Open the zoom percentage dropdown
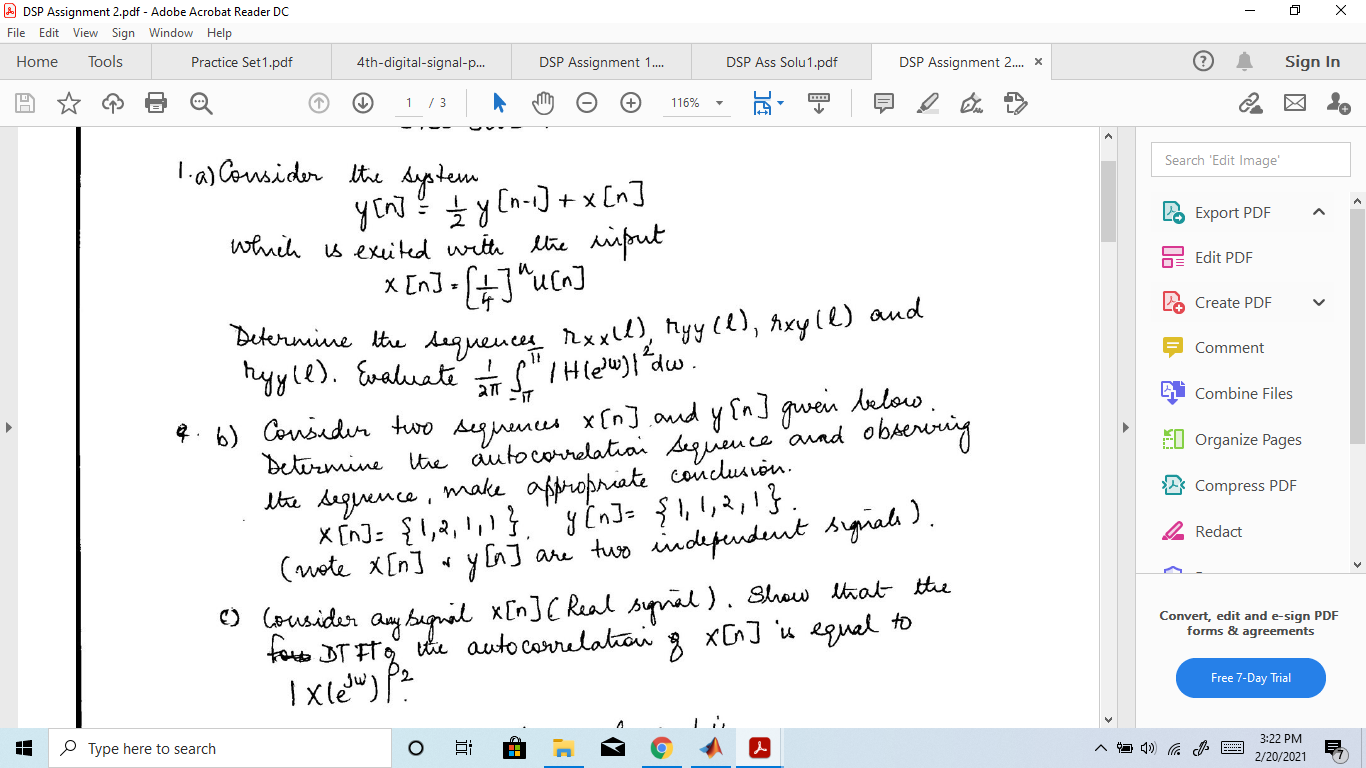The width and height of the screenshot is (1366, 768). tap(718, 102)
